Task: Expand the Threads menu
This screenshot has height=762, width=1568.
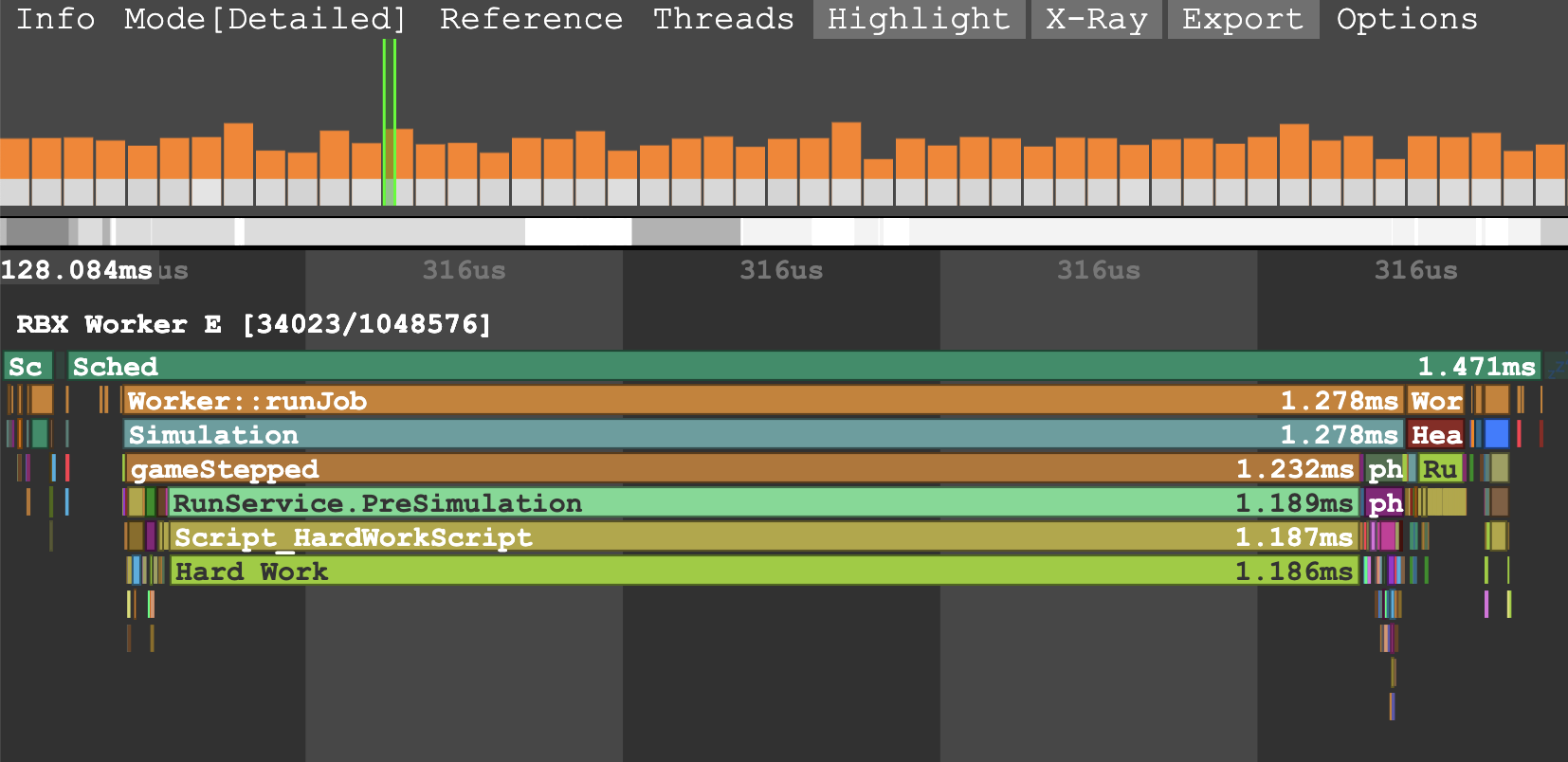Action: (723, 19)
